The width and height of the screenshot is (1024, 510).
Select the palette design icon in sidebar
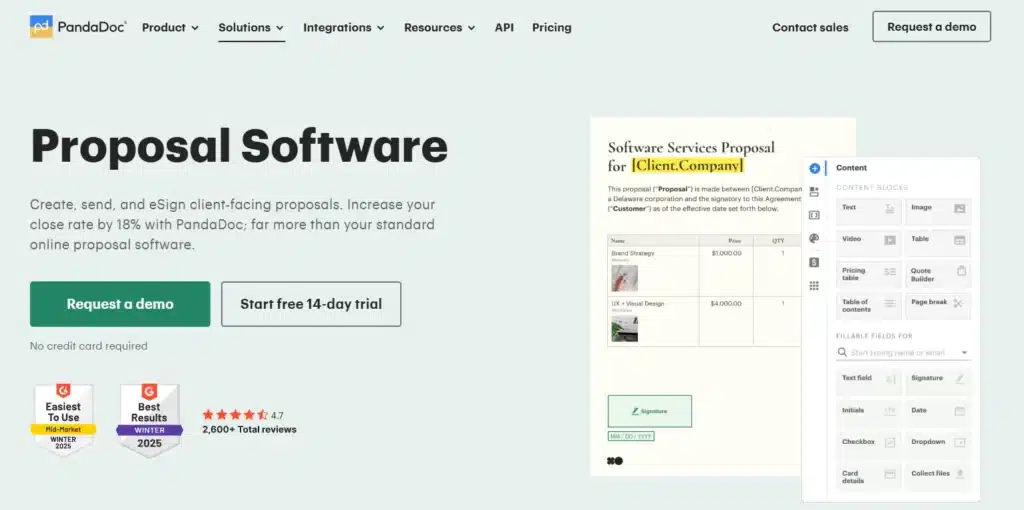814,238
